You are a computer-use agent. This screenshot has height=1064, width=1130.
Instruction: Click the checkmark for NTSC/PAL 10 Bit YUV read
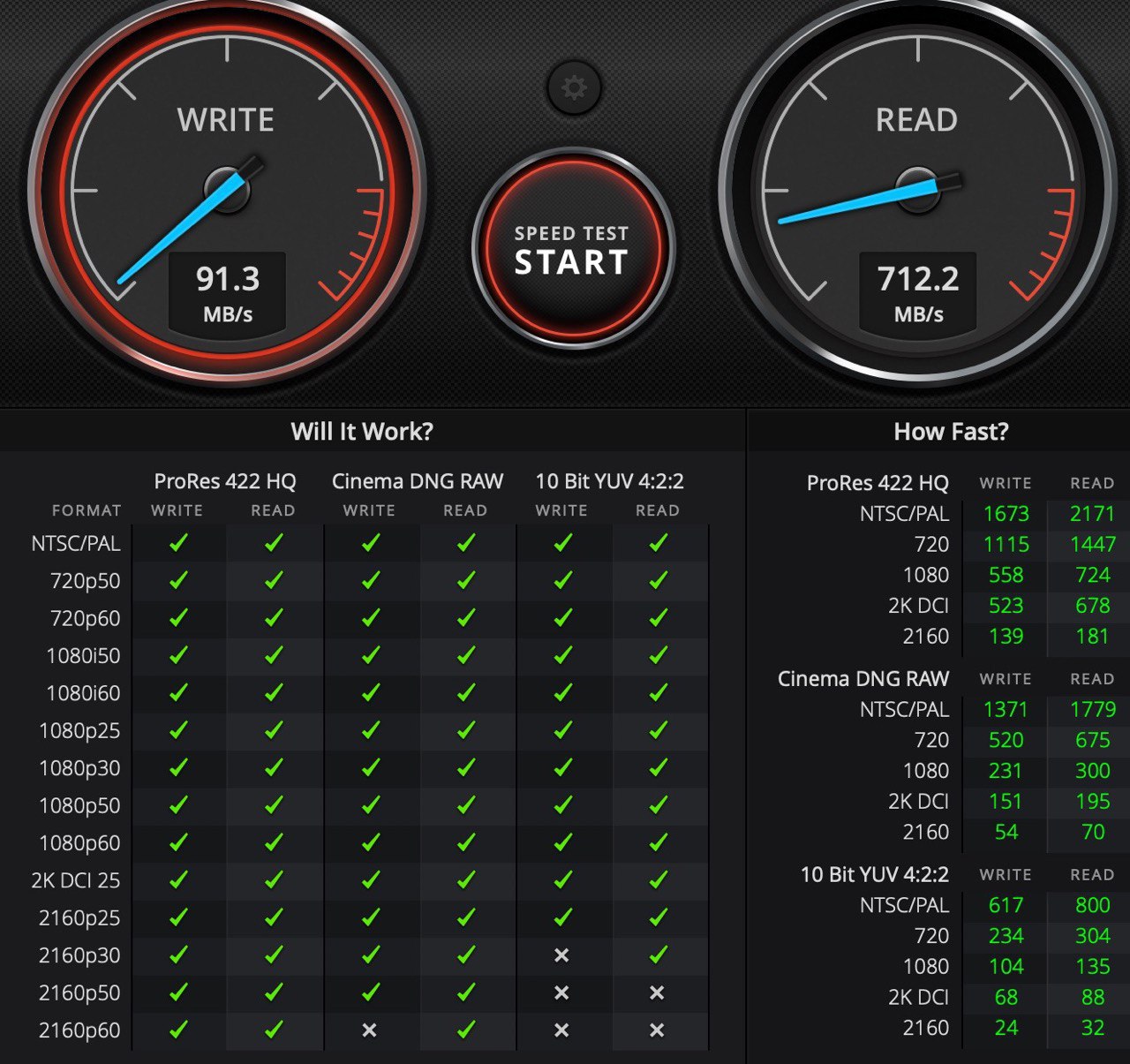[x=658, y=542]
